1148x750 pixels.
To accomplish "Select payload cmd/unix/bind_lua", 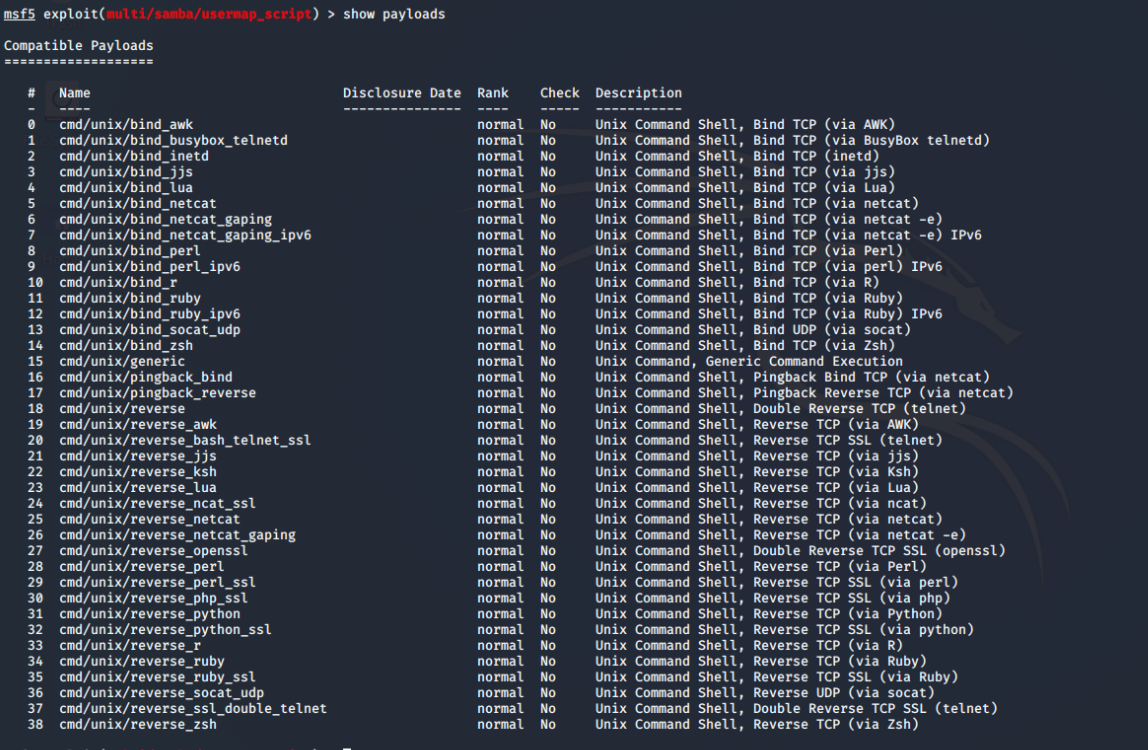I will [x=126, y=188].
